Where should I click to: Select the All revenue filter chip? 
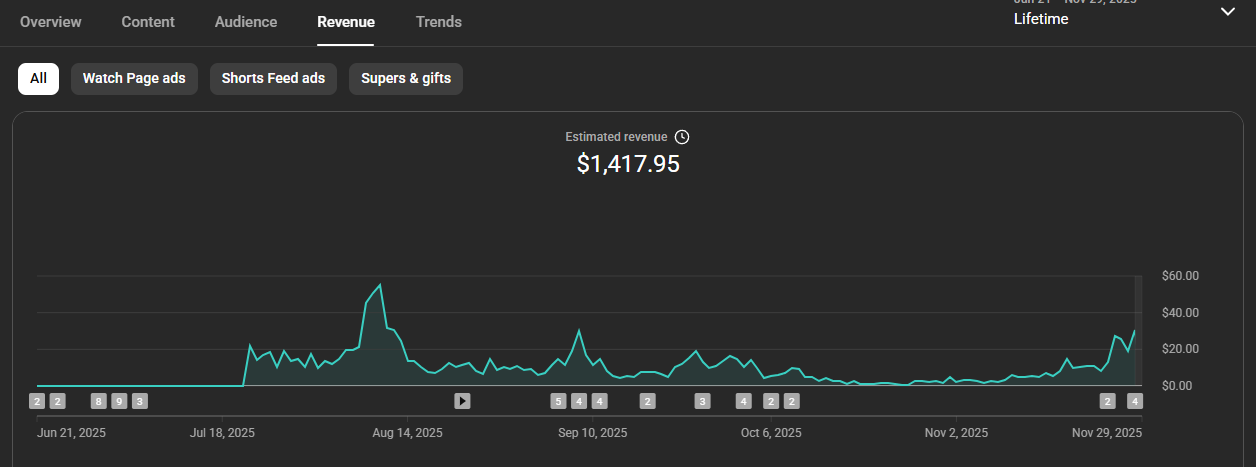[38, 78]
